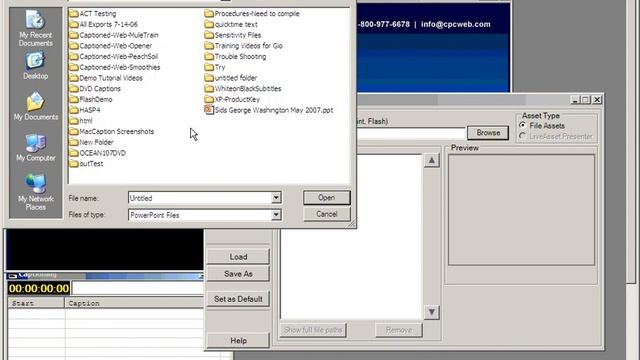Select OCEAN107DVD folder
The height and width of the screenshot is (360, 640).
(98, 153)
